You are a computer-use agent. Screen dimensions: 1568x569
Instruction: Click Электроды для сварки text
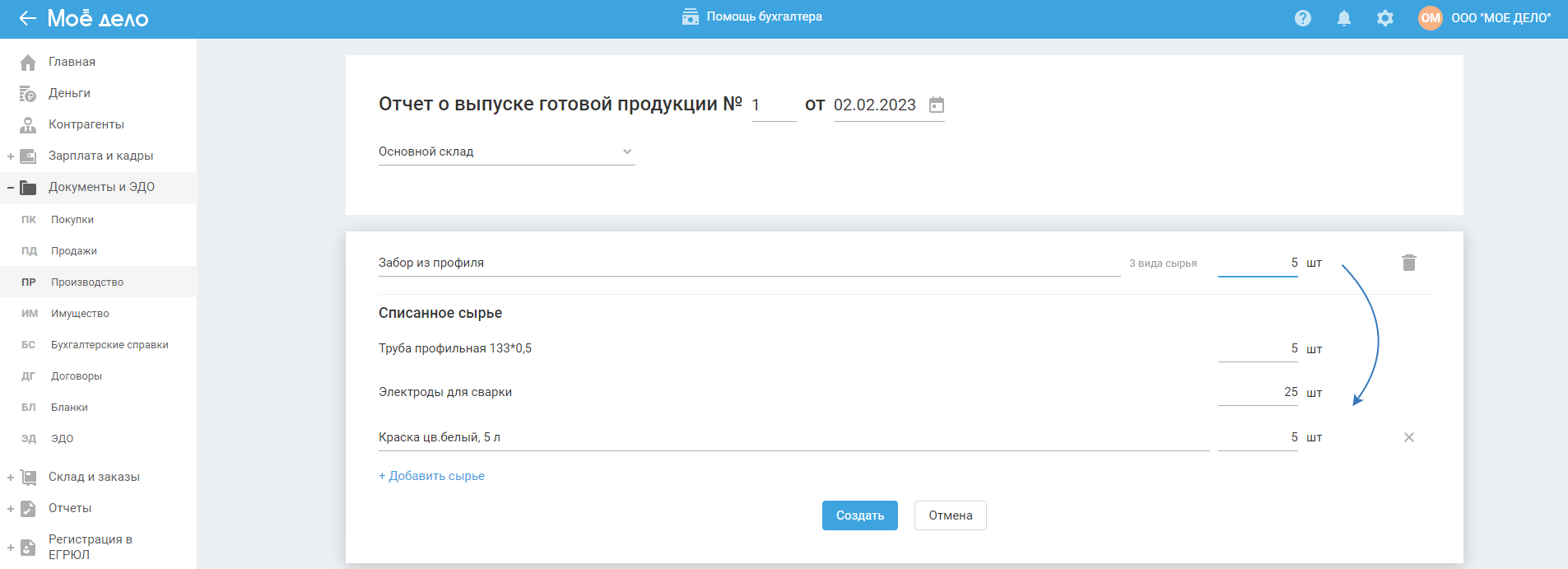445,392
